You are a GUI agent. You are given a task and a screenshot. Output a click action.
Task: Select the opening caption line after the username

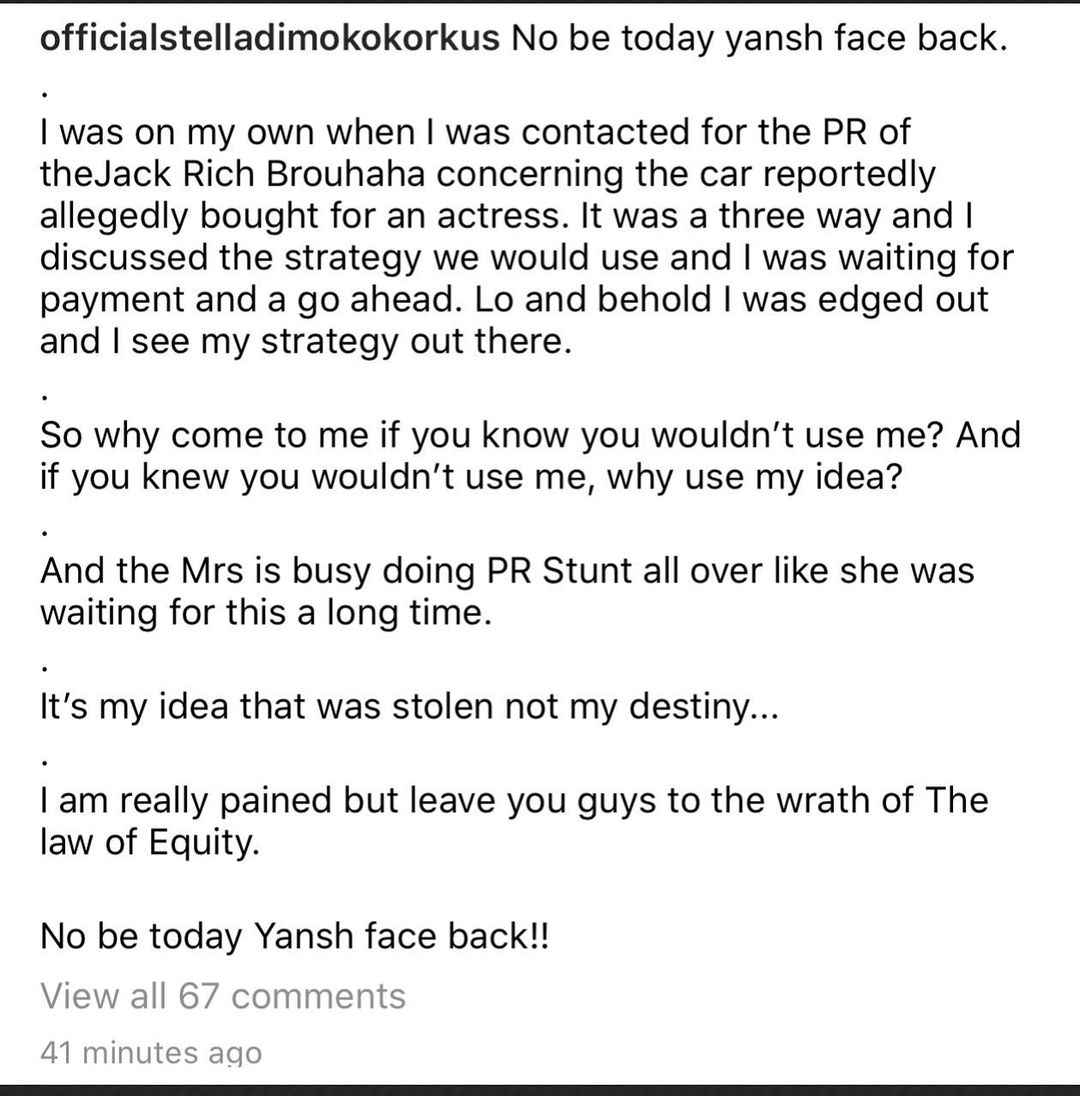pos(760,38)
